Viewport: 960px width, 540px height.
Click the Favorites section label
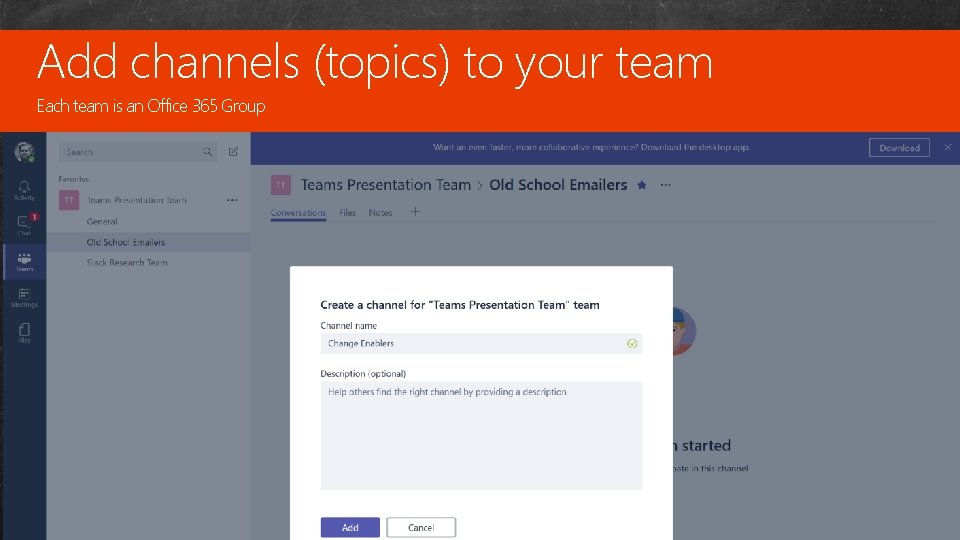(x=73, y=179)
